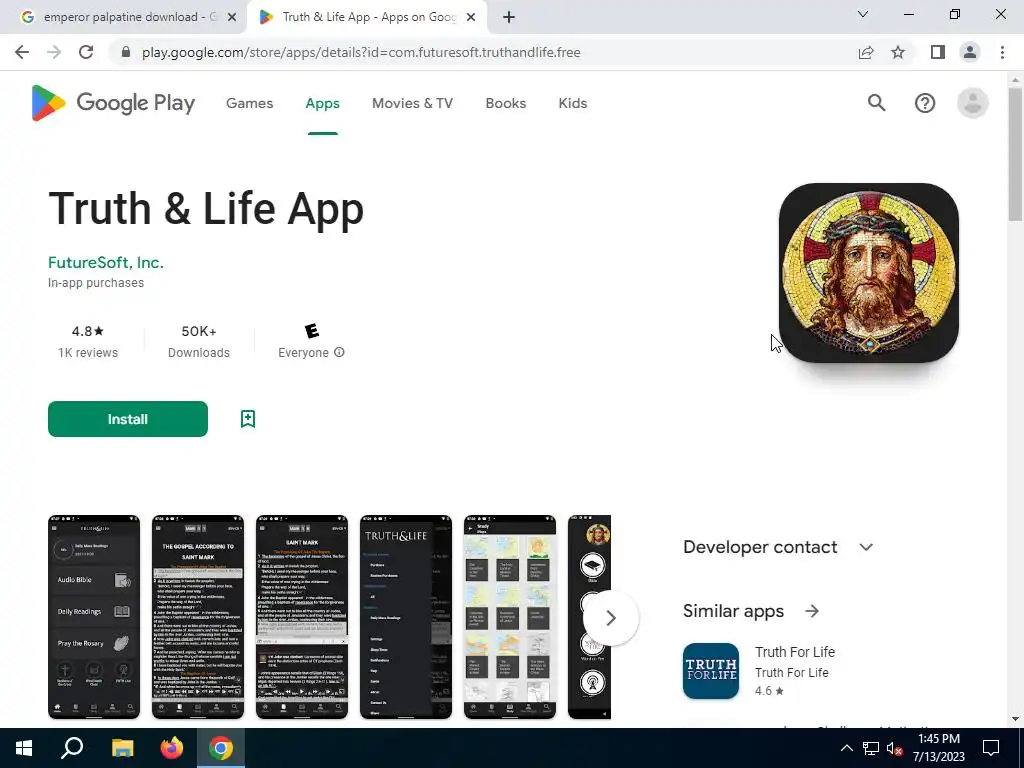Viewport: 1024px width, 768px height.
Task: Open a new browser tab
Action: 509,17
